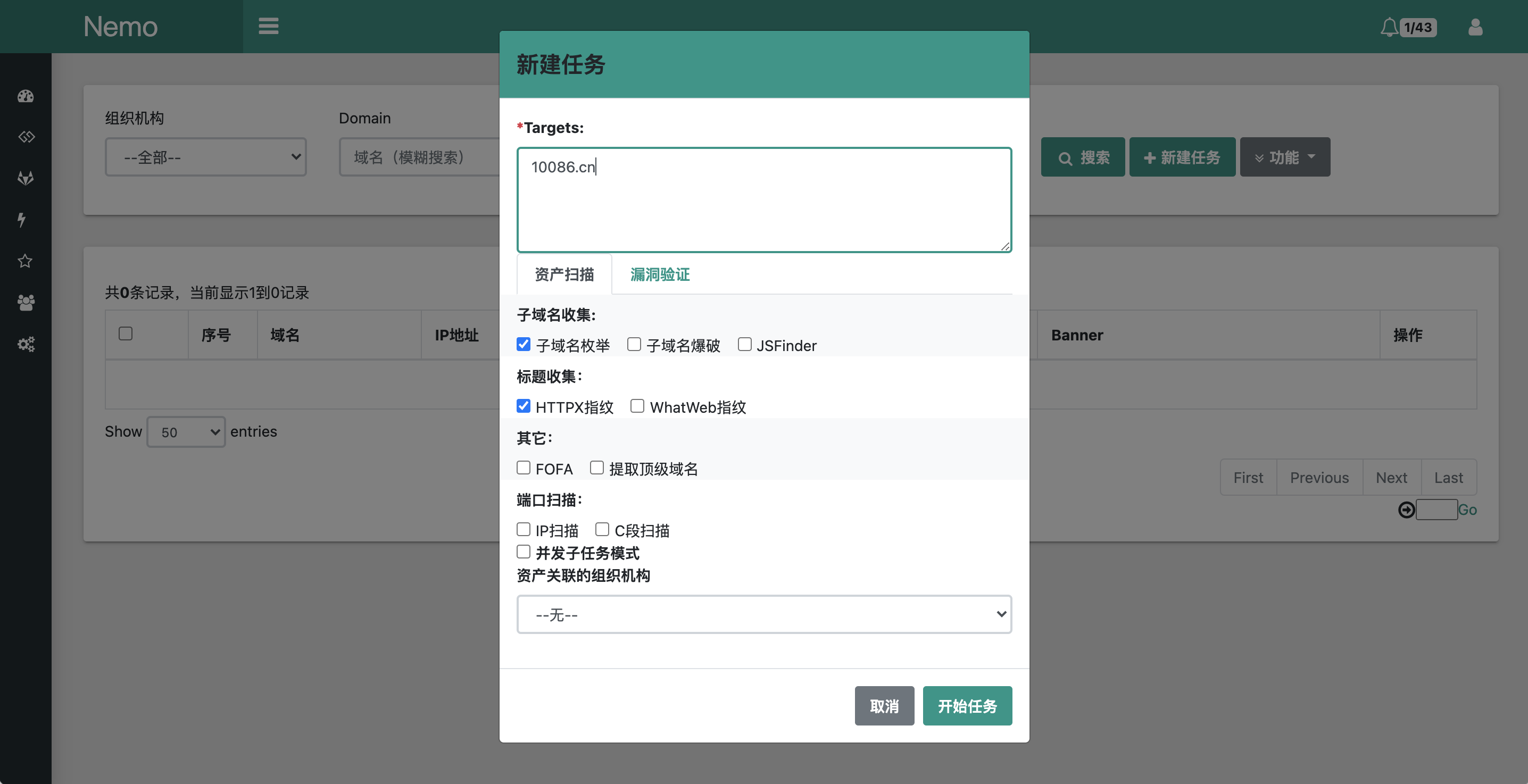Open the user profile icon
The height and width of the screenshot is (784, 1528).
[1475, 27]
